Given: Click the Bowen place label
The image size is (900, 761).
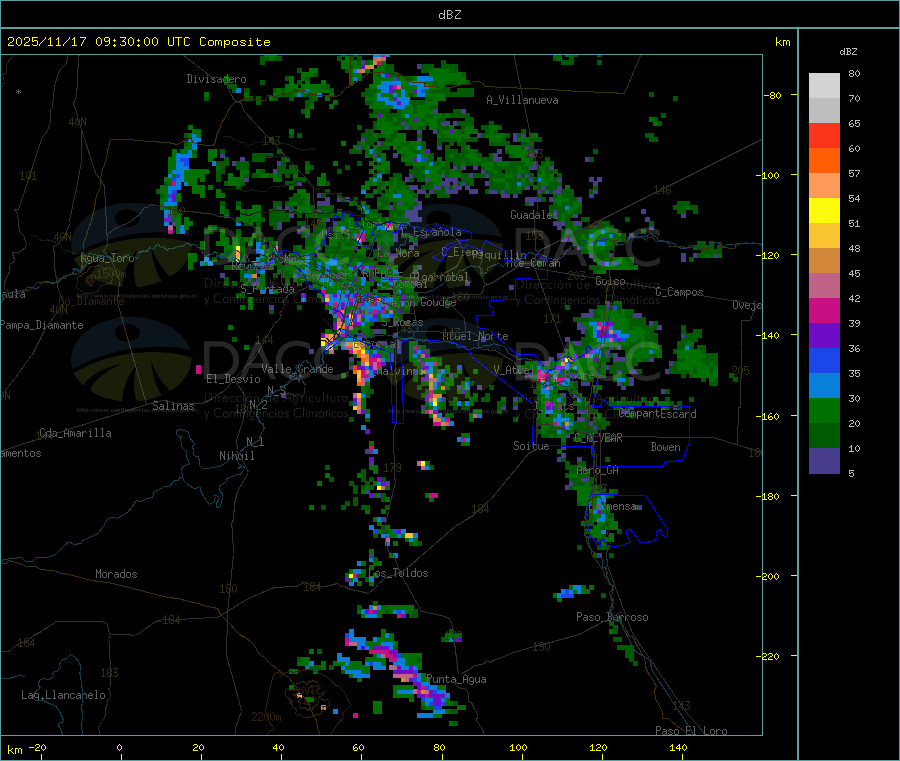Looking at the screenshot, I should (665, 447).
